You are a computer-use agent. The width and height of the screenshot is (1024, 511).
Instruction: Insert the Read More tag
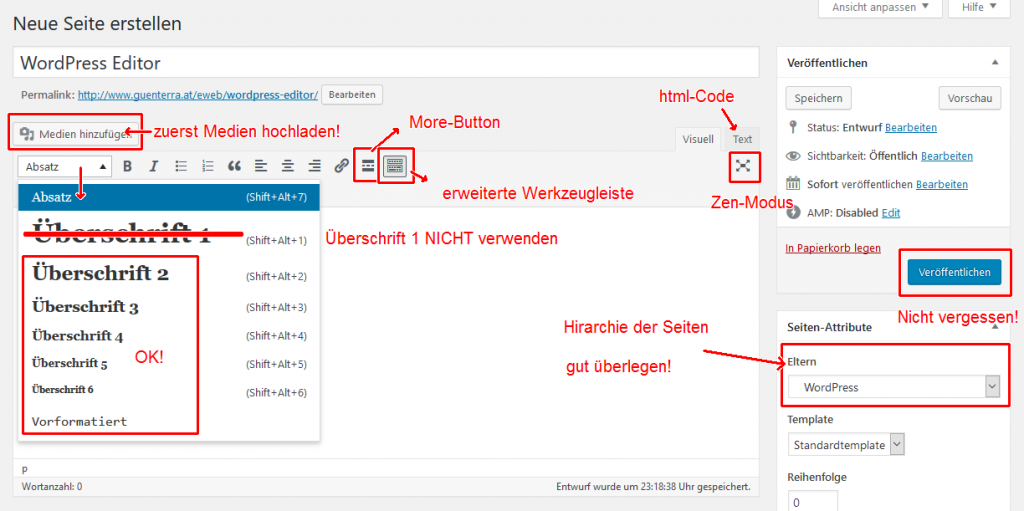[x=368, y=167]
